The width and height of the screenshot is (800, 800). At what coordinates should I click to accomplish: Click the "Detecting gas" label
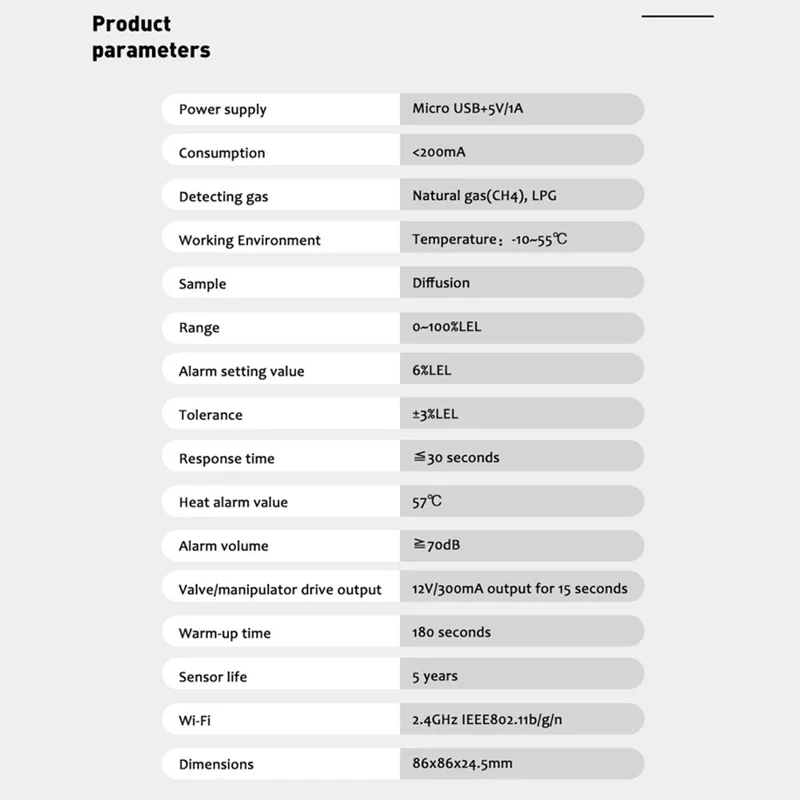[x=223, y=197]
